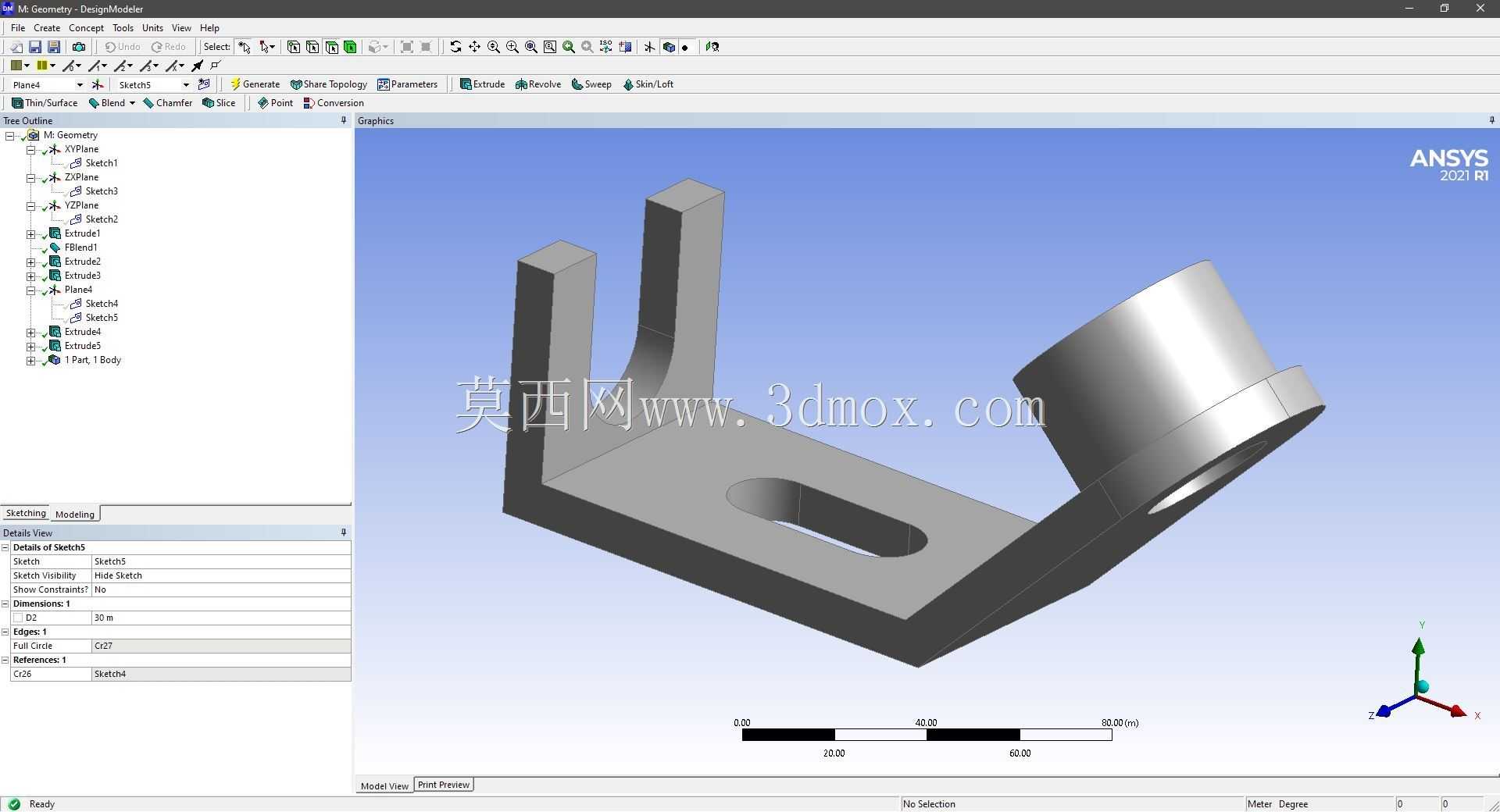This screenshot has width=1500, height=812.
Task: Pin the Tree Outline panel
Action: [x=344, y=120]
